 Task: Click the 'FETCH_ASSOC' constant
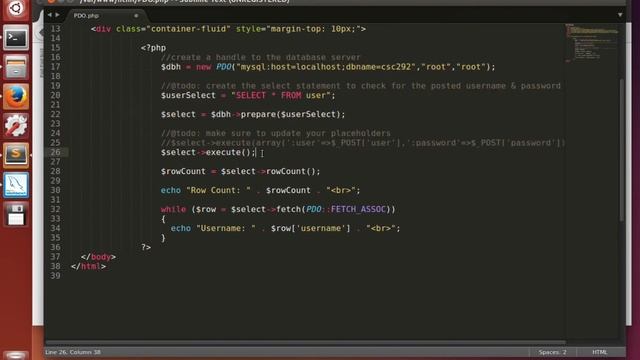(x=358, y=209)
